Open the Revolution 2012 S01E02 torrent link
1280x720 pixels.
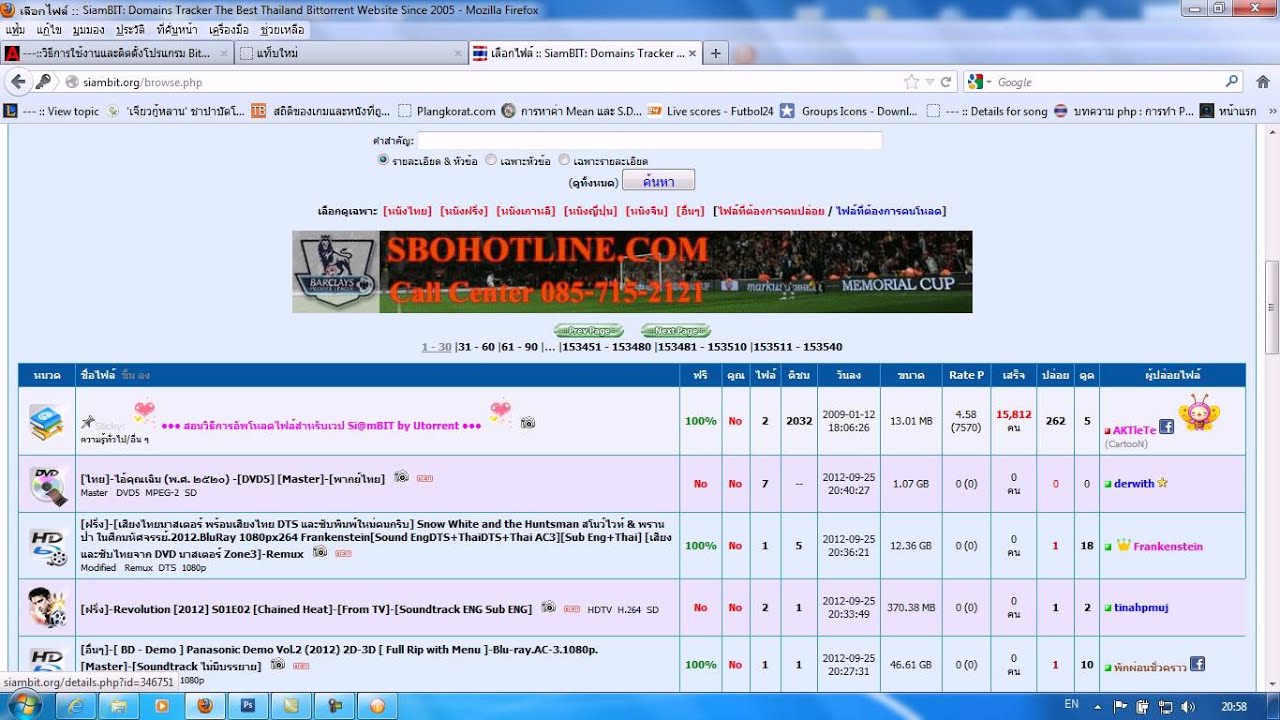tap(306, 608)
